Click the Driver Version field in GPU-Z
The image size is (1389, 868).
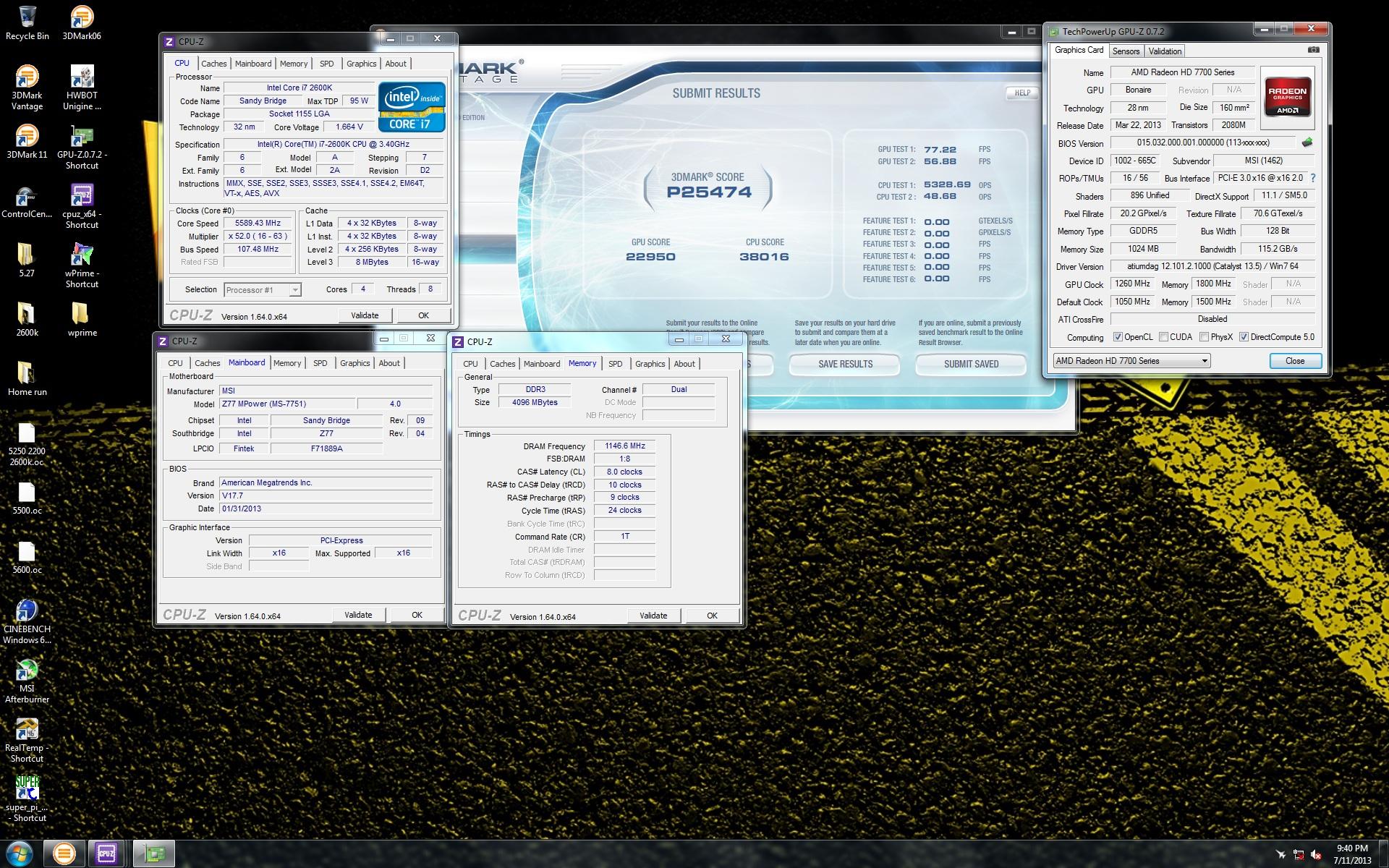coord(1212,266)
